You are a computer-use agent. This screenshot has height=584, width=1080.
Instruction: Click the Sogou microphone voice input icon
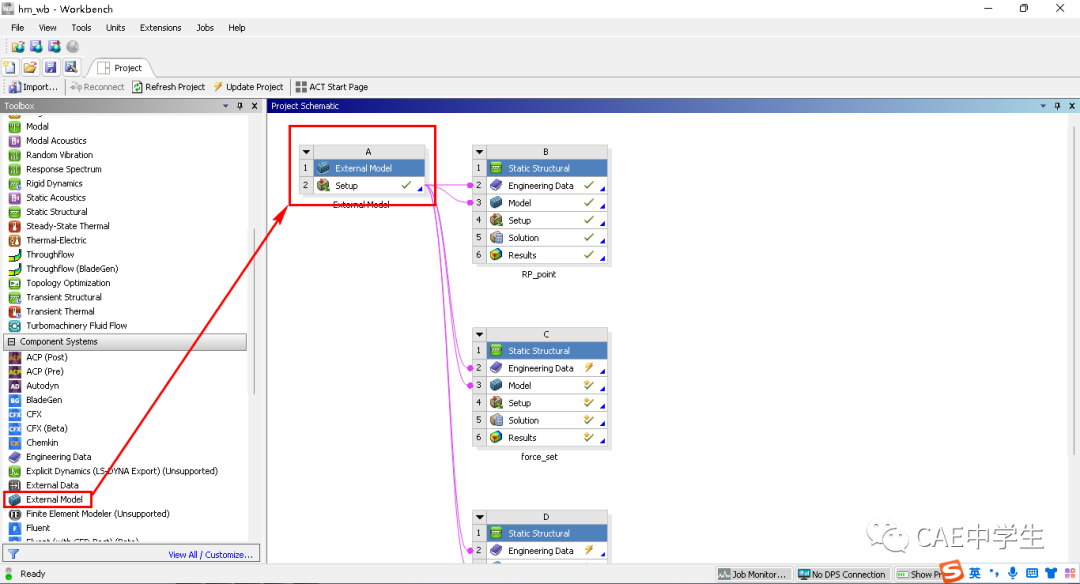(x=1012, y=573)
